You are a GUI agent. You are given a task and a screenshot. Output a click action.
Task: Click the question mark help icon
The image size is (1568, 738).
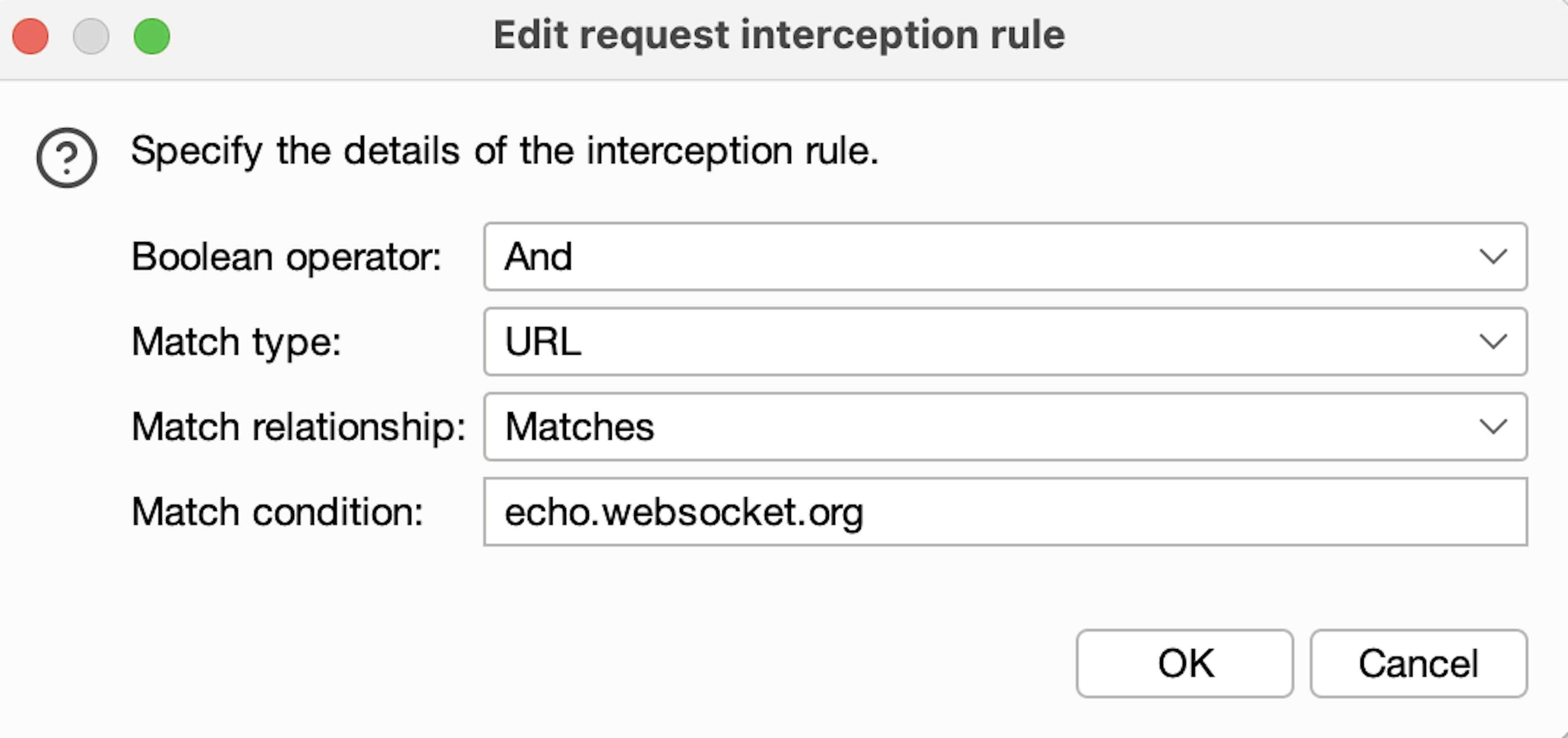tap(66, 158)
